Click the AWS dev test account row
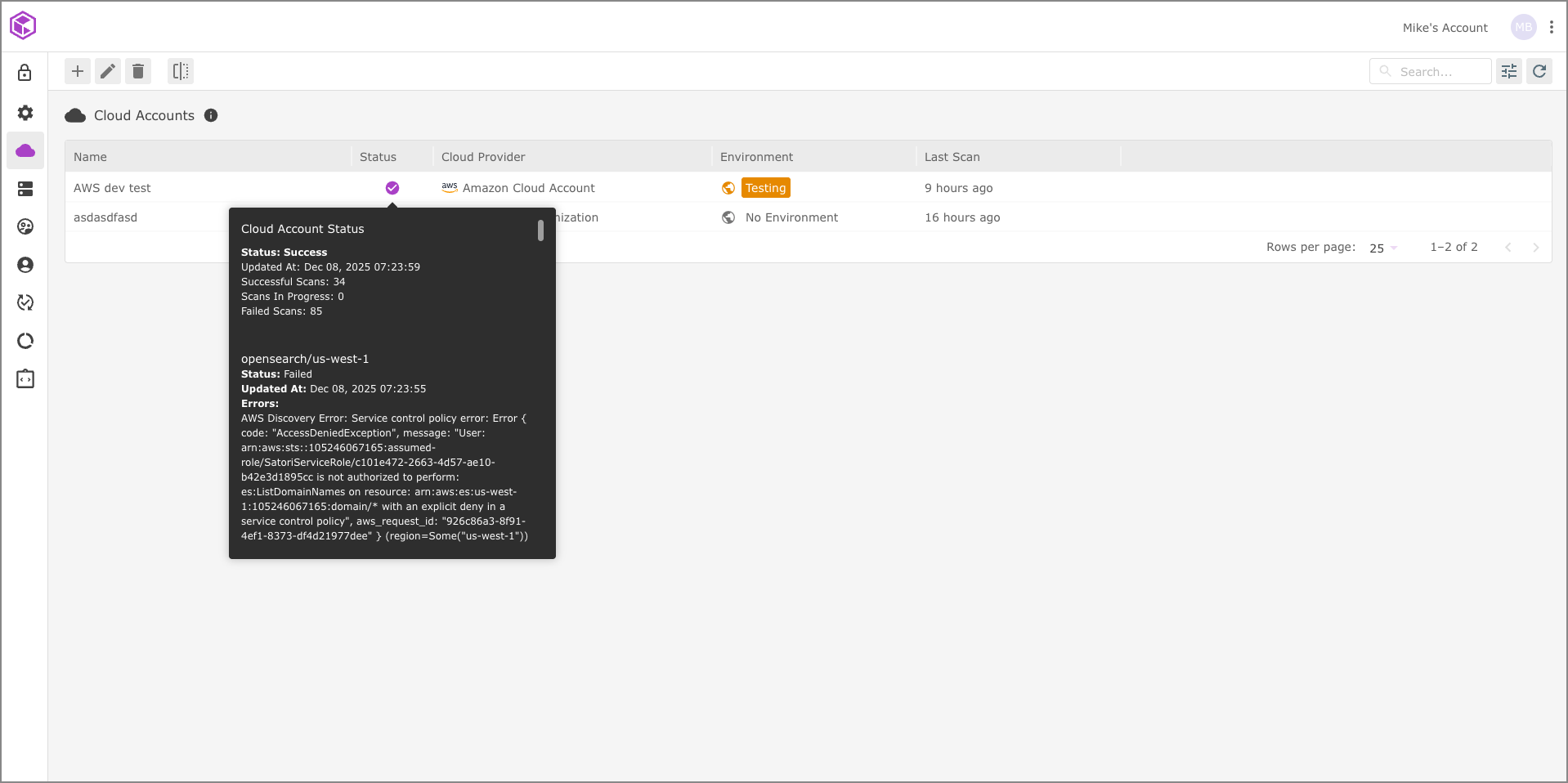 point(112,188)
